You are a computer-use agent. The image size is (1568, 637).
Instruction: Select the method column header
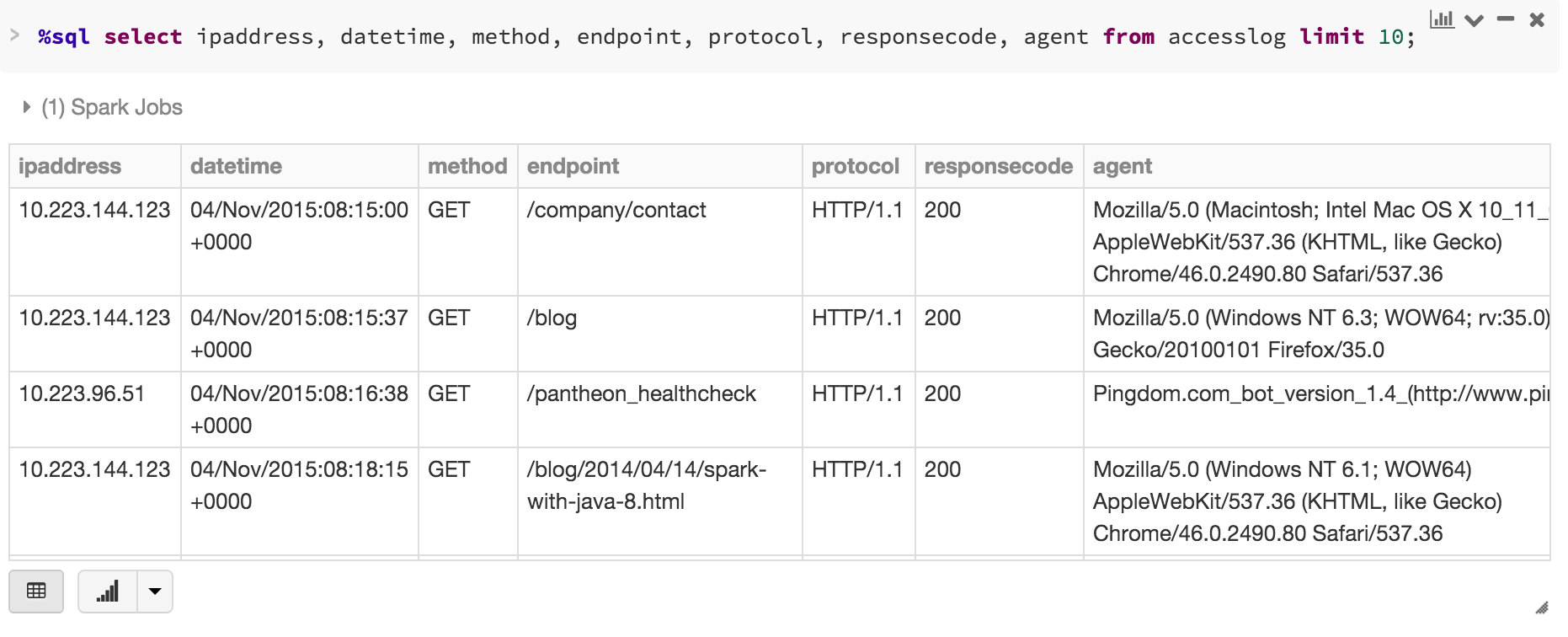click(x=467, y=166)
